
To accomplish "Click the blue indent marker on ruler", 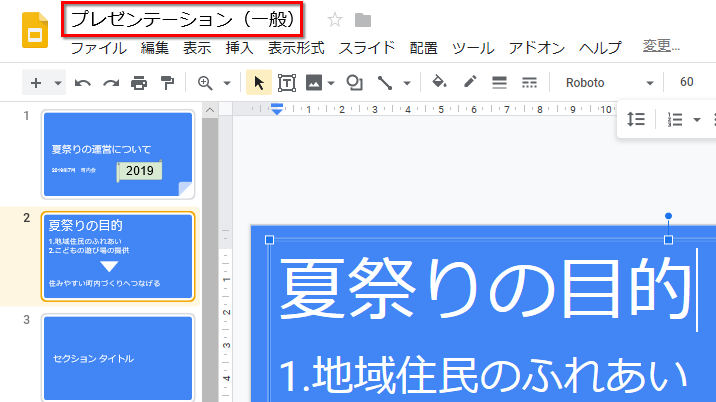I will (277, 109).
